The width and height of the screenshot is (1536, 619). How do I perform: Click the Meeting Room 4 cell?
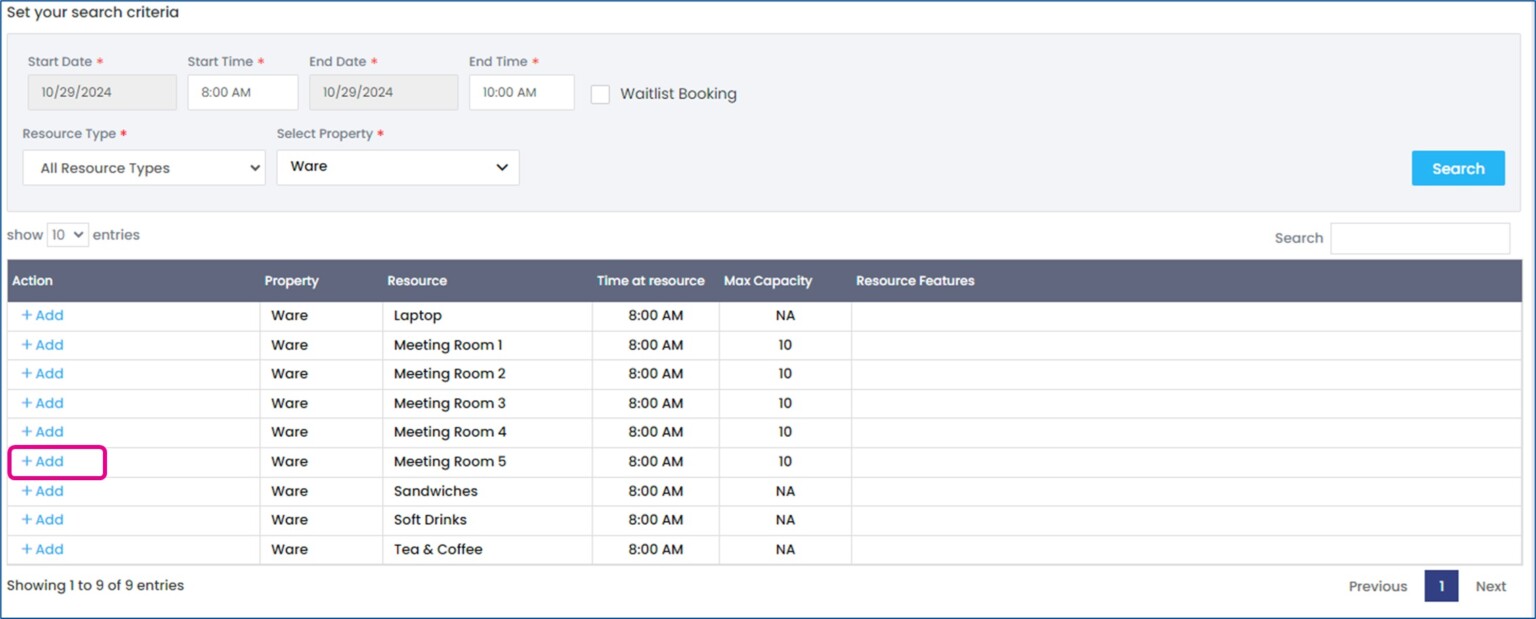[x=487, y=432]
